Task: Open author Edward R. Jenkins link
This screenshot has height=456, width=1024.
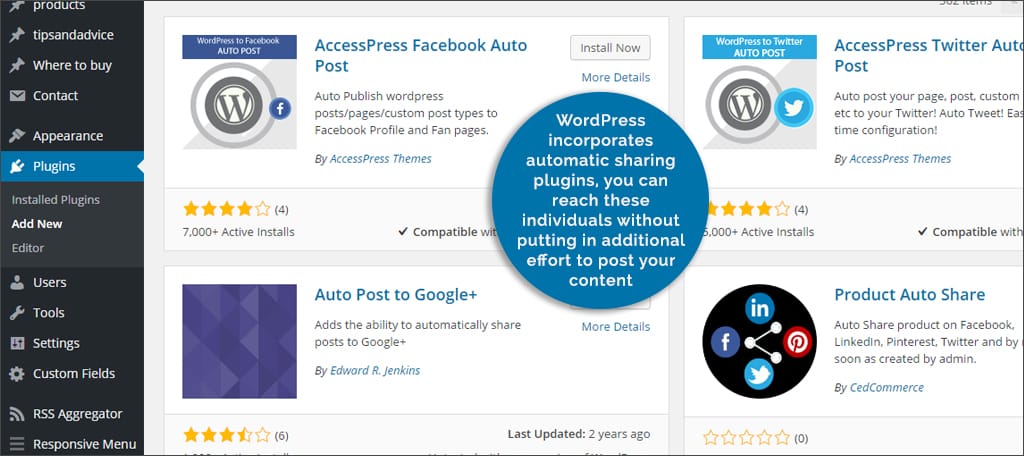Action: coord(375,370)
